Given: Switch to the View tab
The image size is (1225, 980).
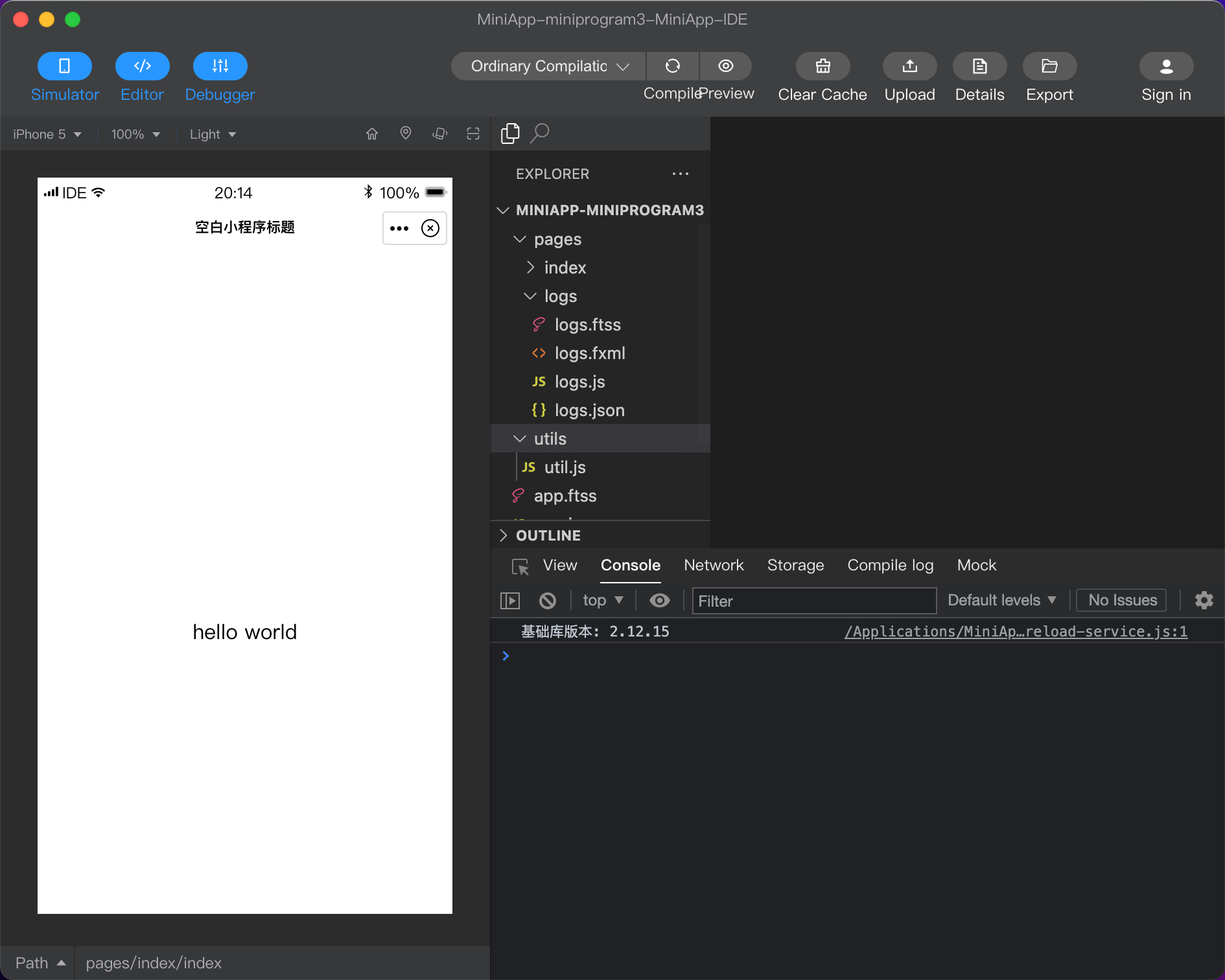Looking at the screenshot, I should (560, 565).
